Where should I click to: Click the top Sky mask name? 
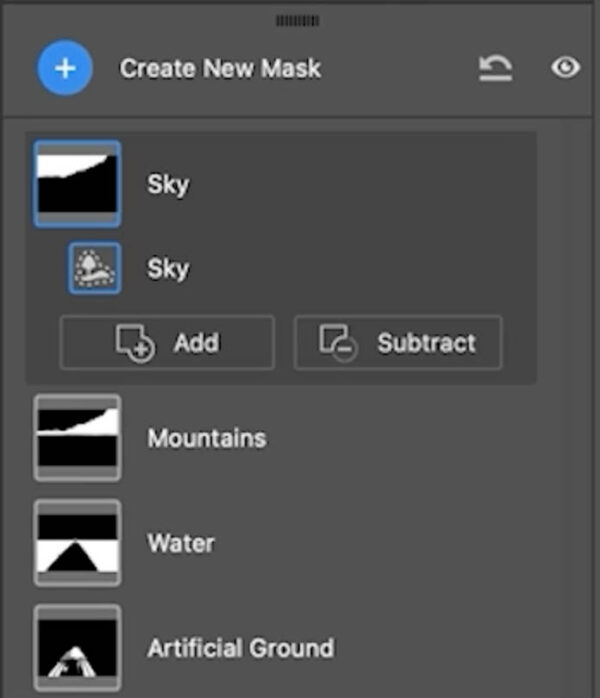point(168,185)
